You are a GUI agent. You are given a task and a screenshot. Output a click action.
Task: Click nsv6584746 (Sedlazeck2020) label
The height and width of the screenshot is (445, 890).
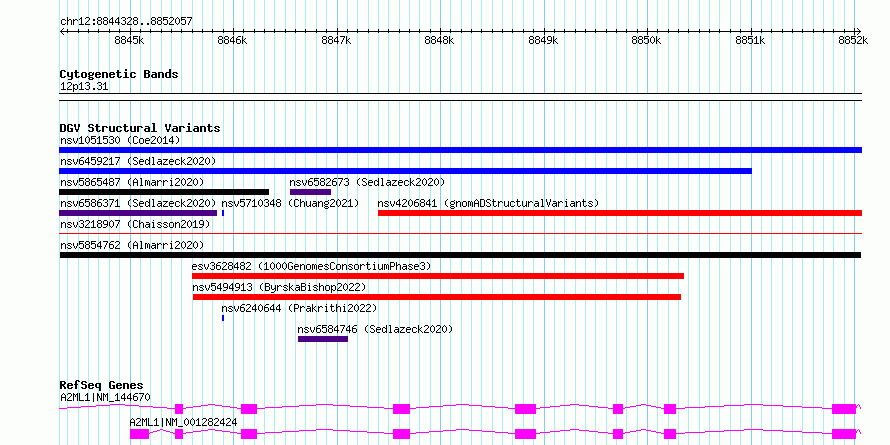(x=375, y=329)
